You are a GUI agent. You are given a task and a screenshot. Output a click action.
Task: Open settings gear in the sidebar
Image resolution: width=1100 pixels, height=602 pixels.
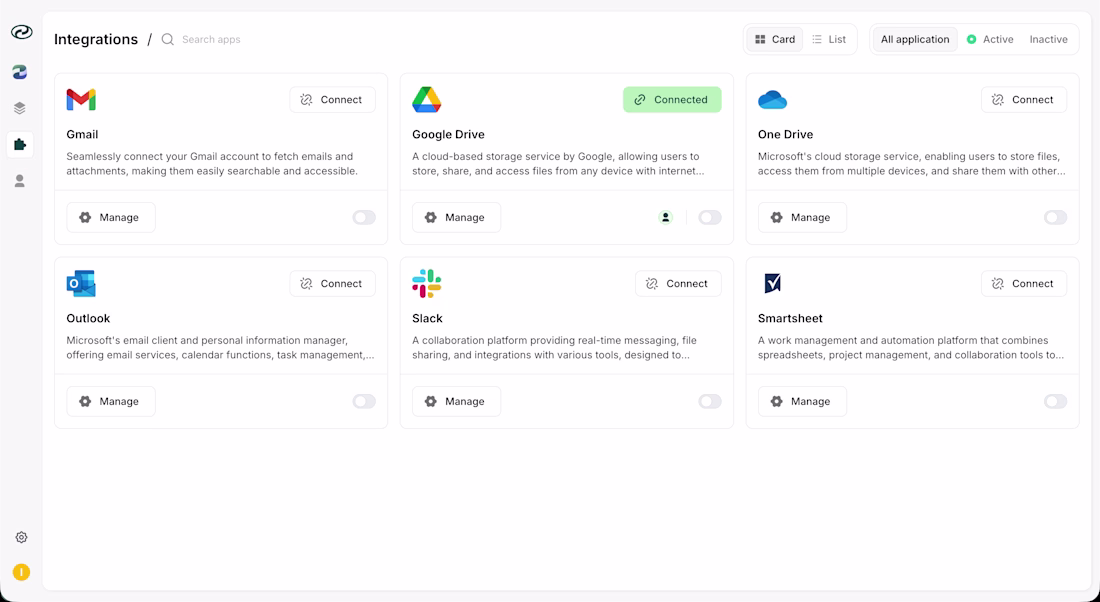point(21,537)
